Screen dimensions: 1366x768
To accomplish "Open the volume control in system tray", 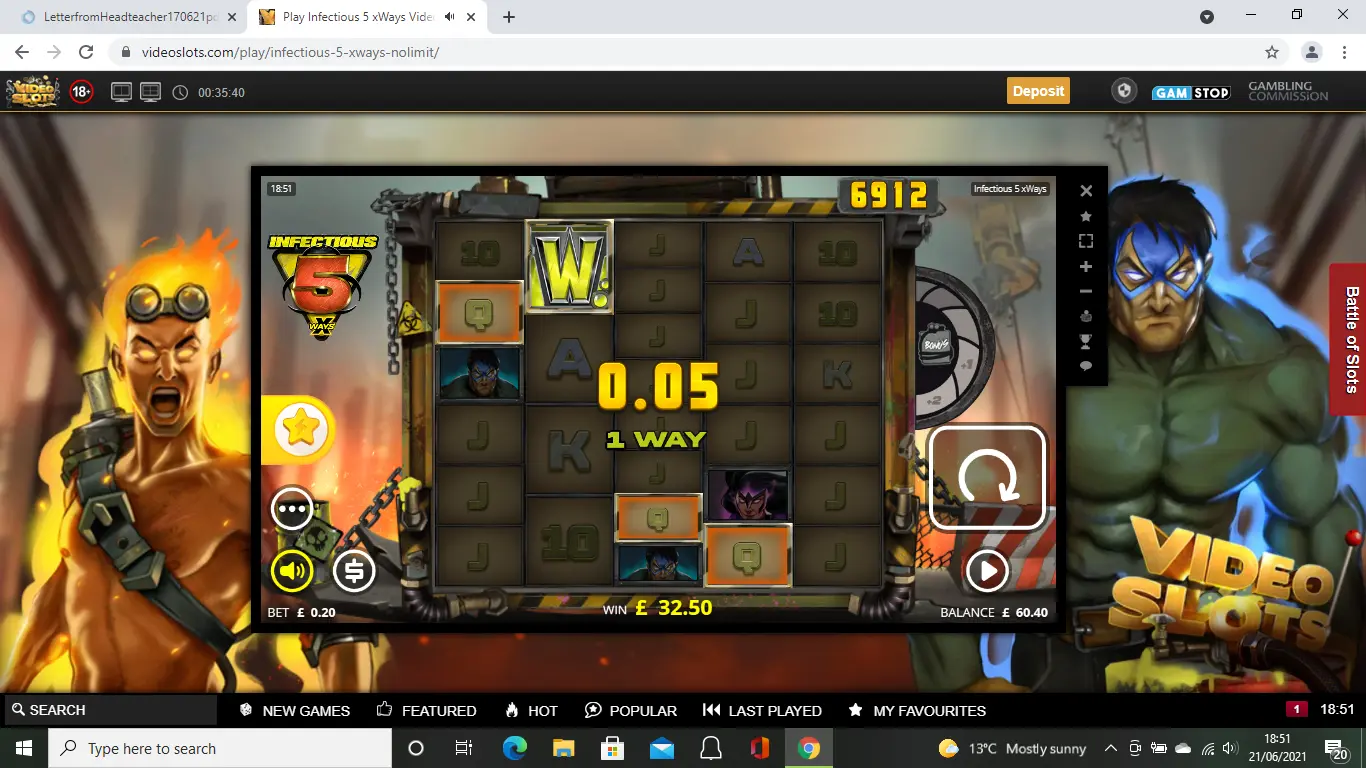I will click(1230, 748).
